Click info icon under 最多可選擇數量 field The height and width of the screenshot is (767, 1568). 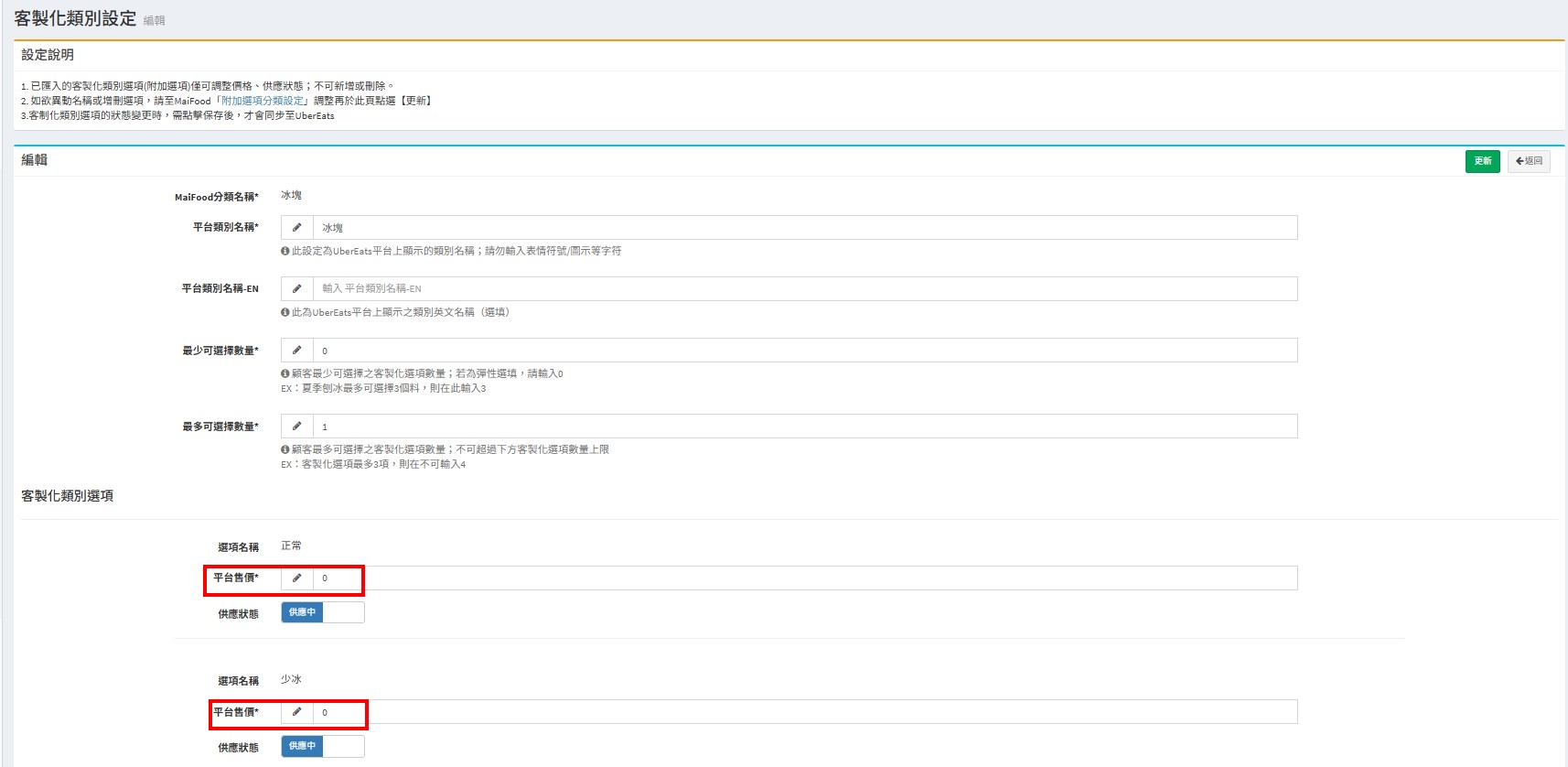(x=285, y=449)
